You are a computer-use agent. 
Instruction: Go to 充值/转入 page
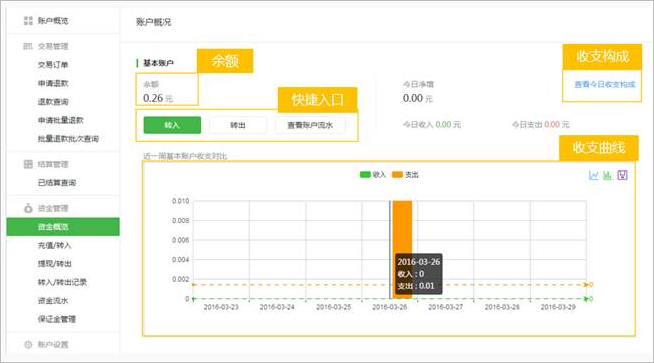(54, 245)
